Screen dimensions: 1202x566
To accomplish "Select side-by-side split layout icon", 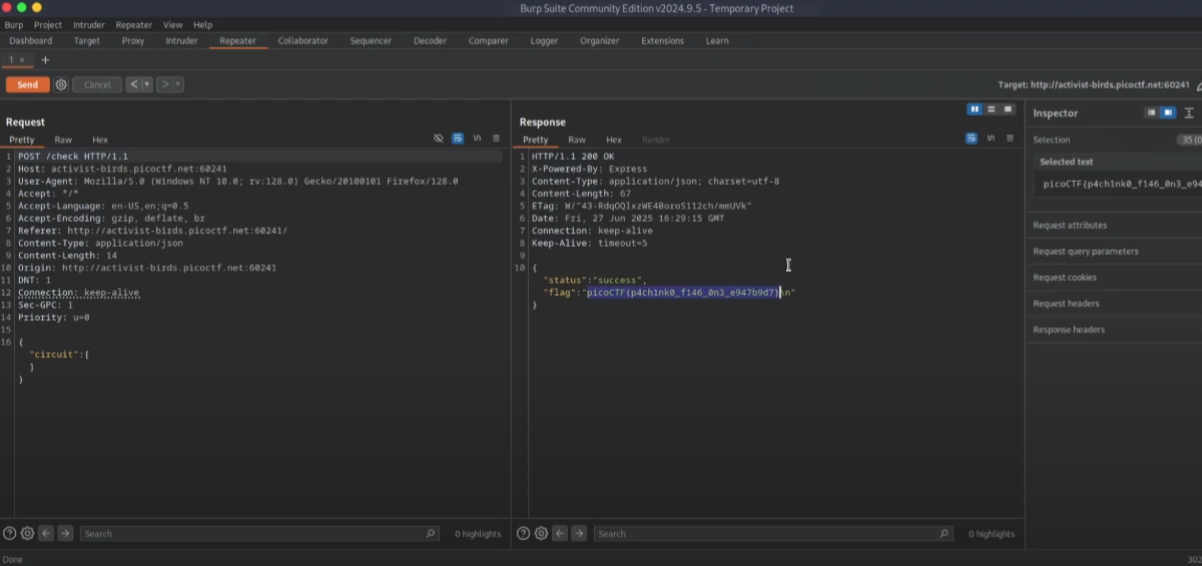I will coord(974,109).
